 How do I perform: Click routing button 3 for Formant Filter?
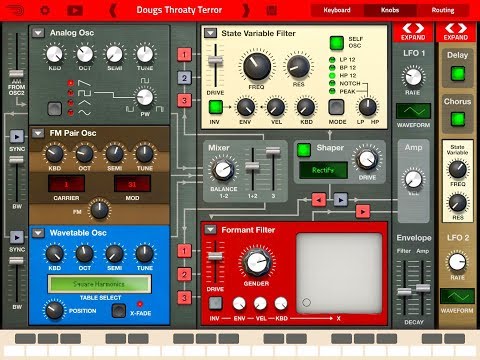(184, 298)
